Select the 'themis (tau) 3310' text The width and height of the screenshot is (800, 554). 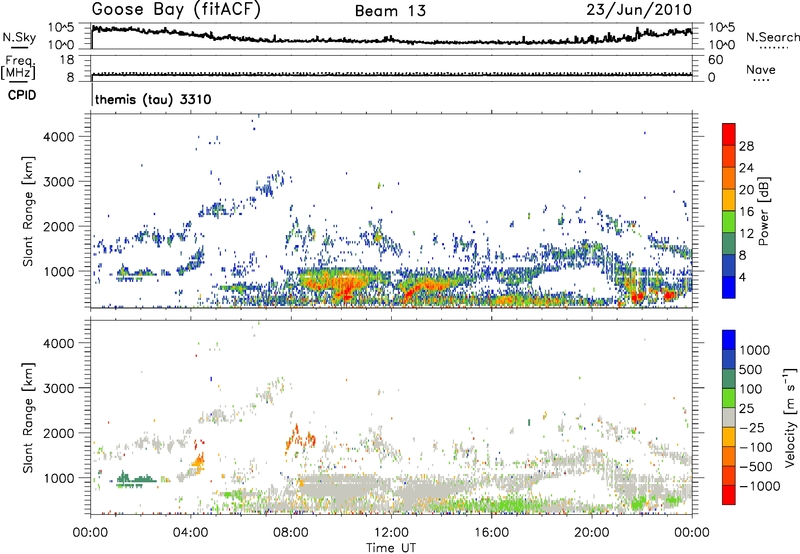(153, 99)
